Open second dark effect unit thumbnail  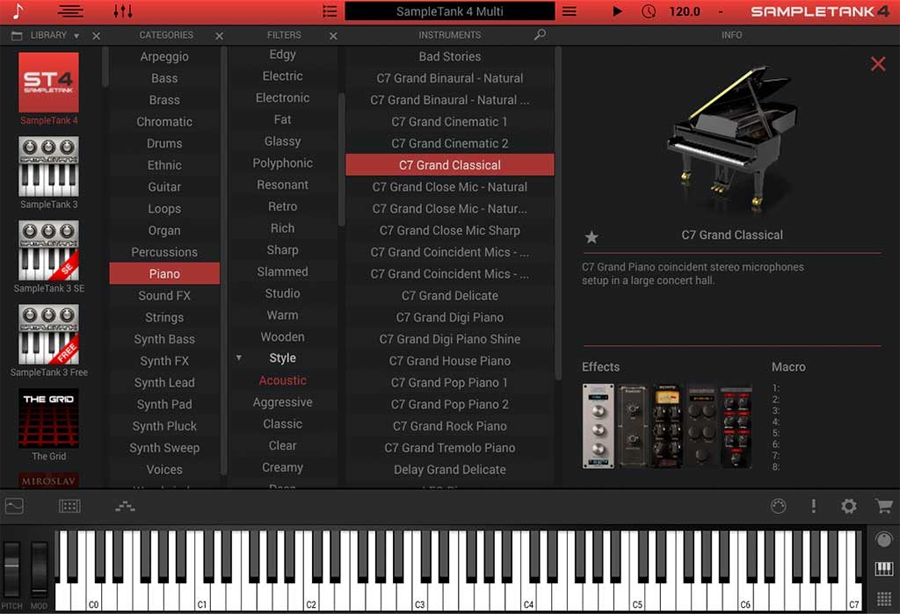coord(633,426)
